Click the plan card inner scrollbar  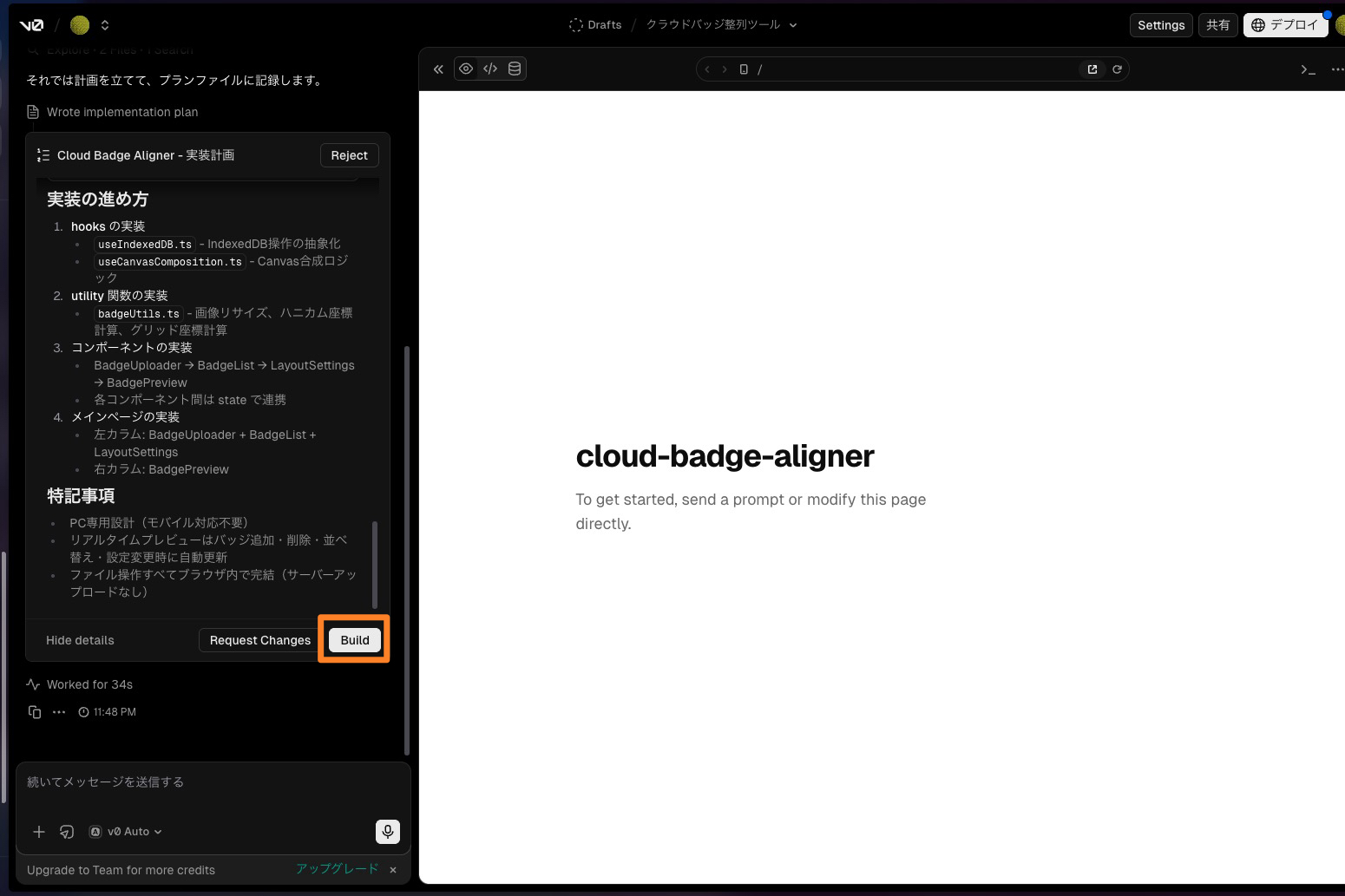coord(375,564)
